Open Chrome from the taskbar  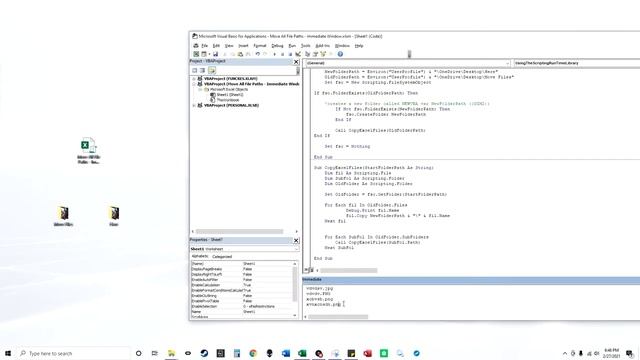(253, 353)
